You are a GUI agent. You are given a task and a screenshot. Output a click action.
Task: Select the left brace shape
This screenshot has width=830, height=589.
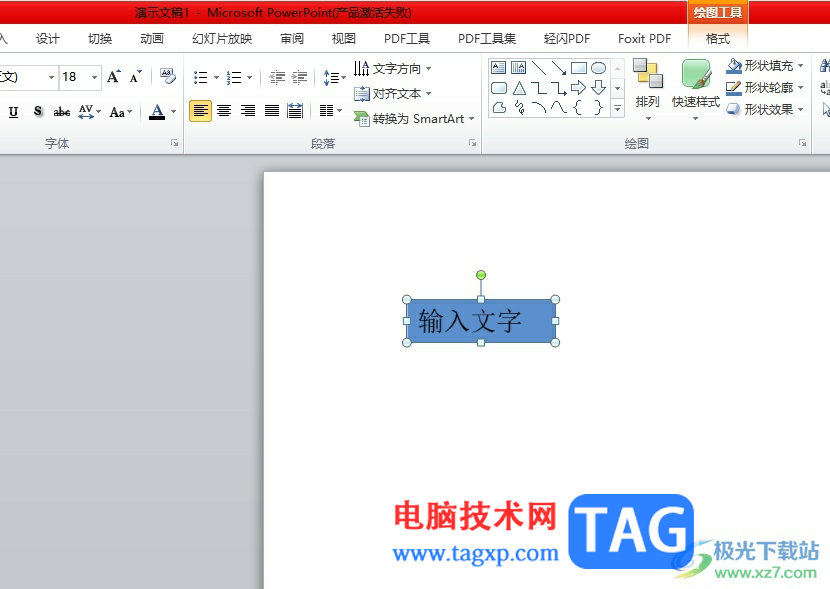pos(578,107)
